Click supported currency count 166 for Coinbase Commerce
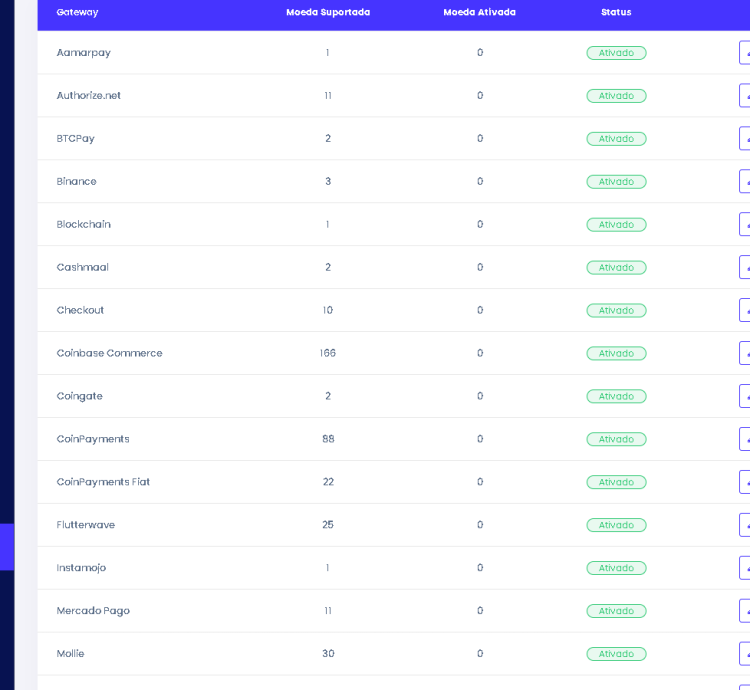 click(x=328, y=353)
